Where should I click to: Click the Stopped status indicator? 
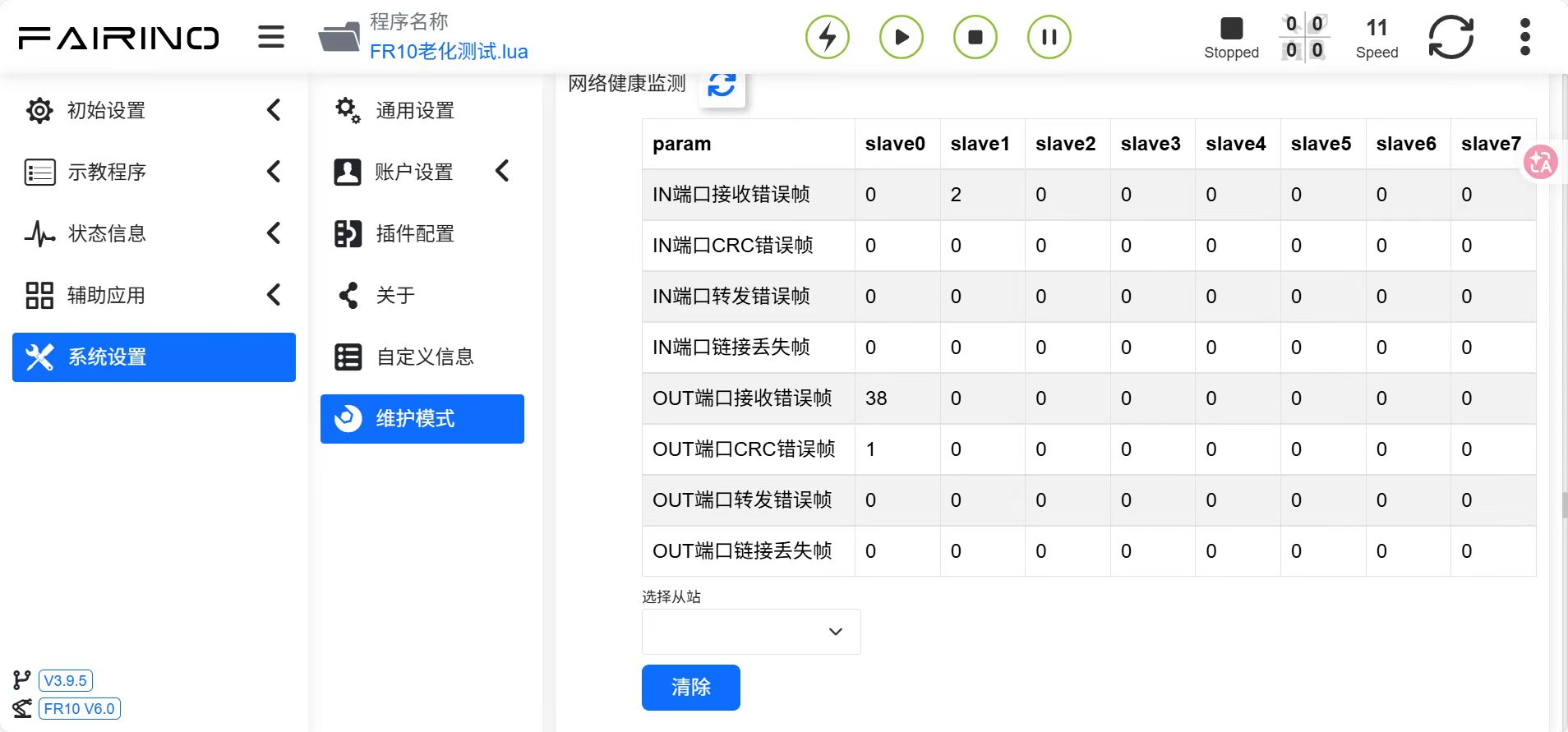[1231, 38]
